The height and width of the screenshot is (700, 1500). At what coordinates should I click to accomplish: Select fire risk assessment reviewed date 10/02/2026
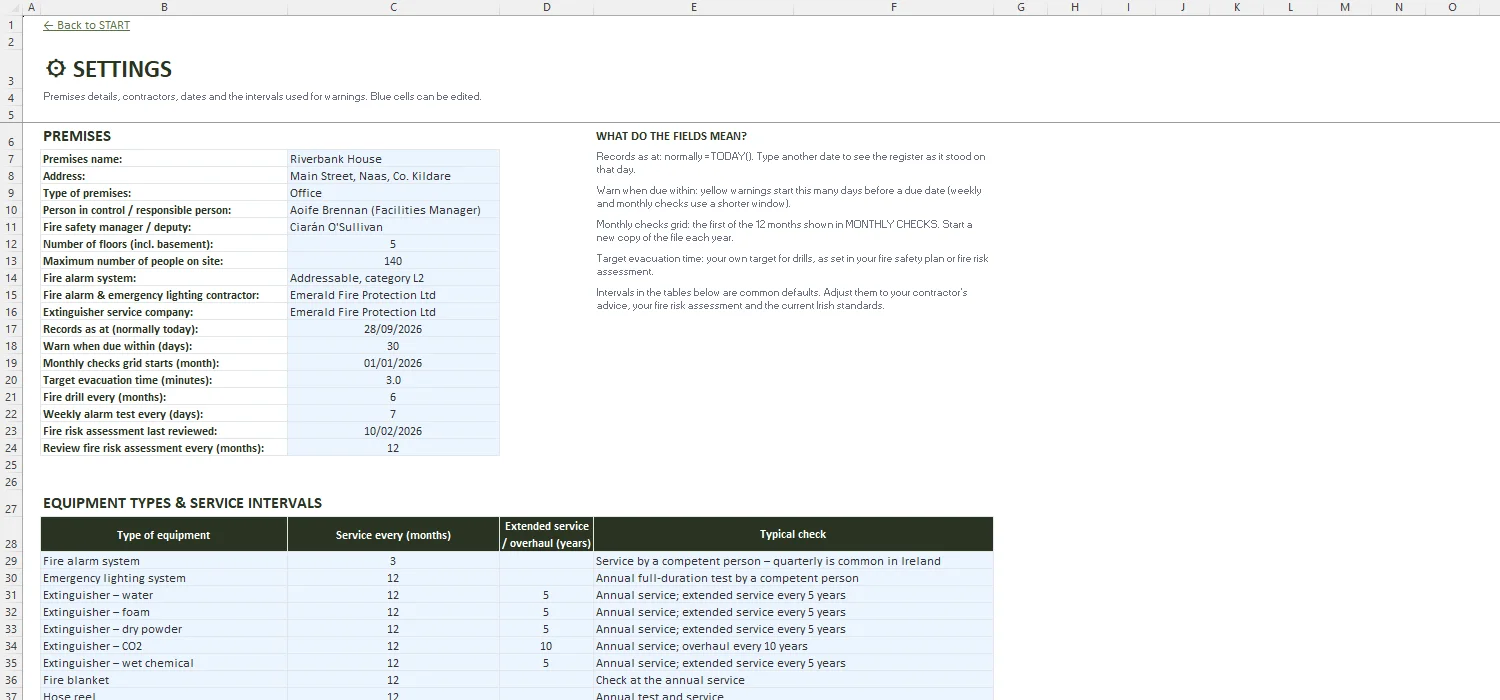pos(393,431)
